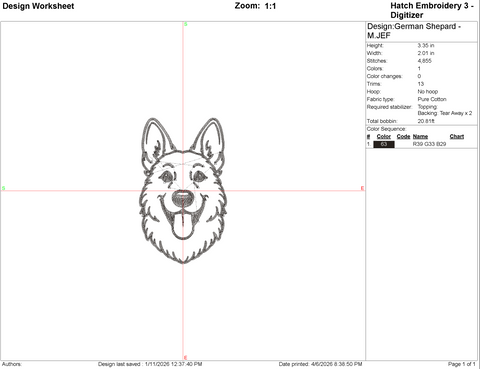Click the 'Authors:' footer label
This screenshot has height=369, width=480.
(x=12, y=364)
